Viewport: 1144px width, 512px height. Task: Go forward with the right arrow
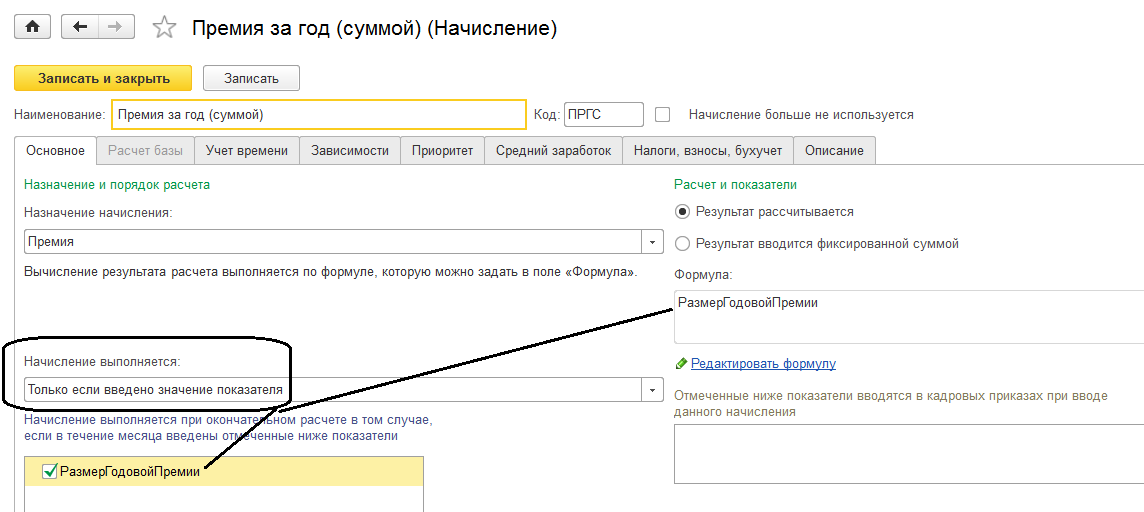(x=115, y=27)
